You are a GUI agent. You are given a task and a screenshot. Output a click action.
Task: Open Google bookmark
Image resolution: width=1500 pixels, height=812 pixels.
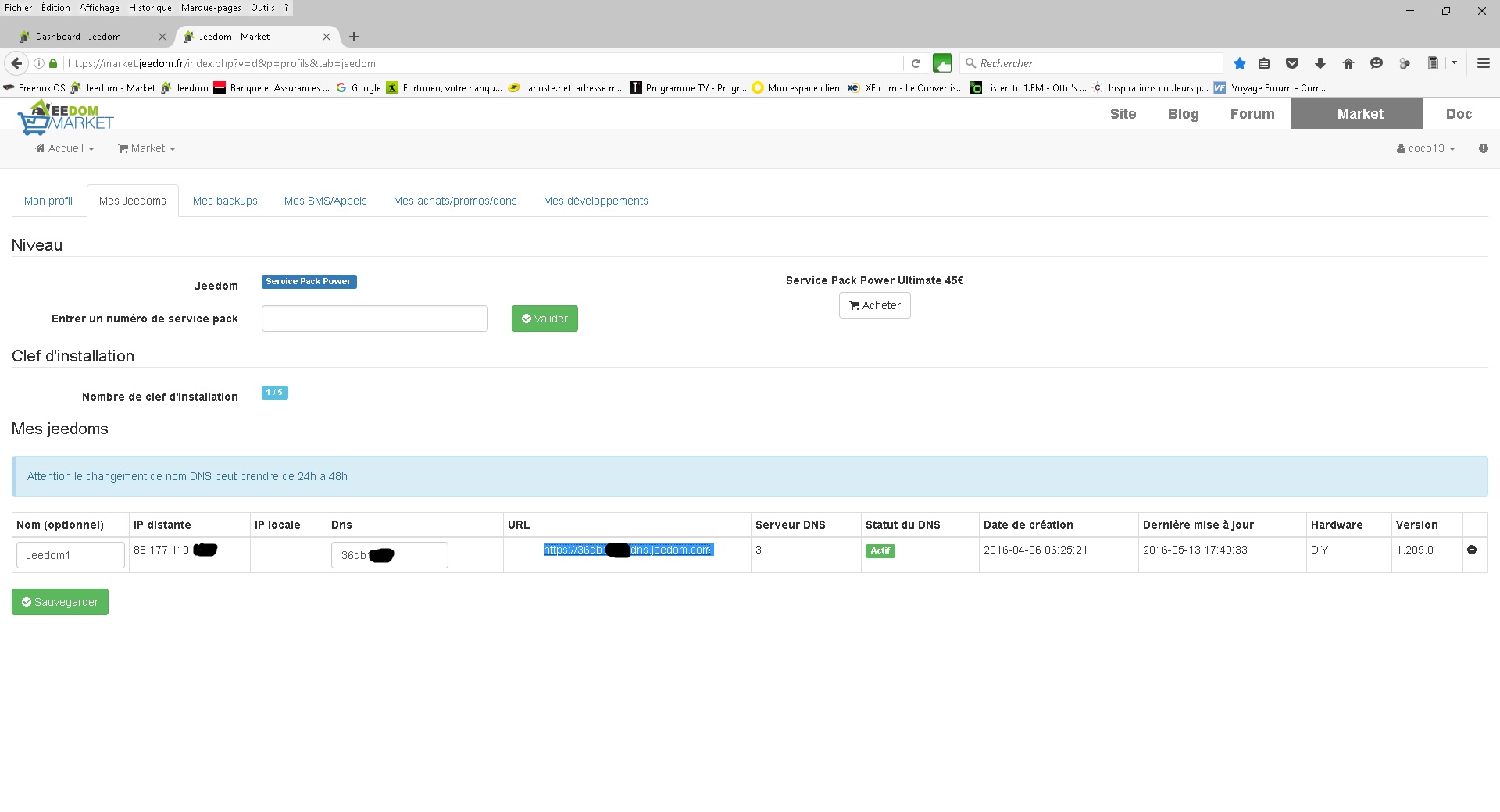click(359, 88)
